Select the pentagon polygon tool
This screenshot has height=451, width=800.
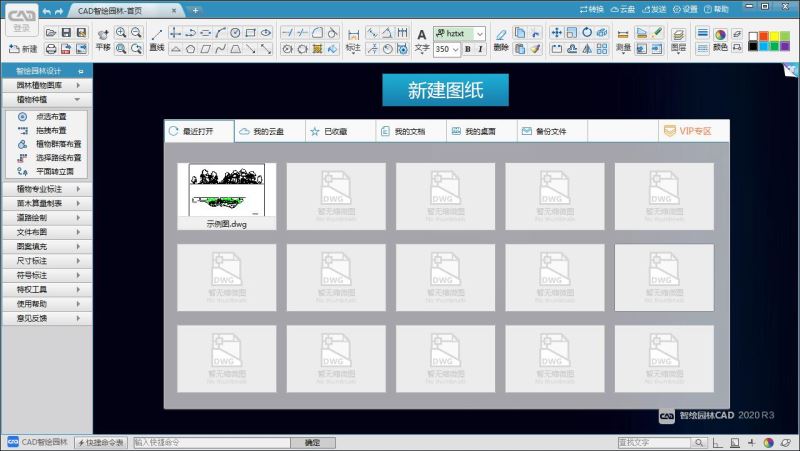point(190,48)
